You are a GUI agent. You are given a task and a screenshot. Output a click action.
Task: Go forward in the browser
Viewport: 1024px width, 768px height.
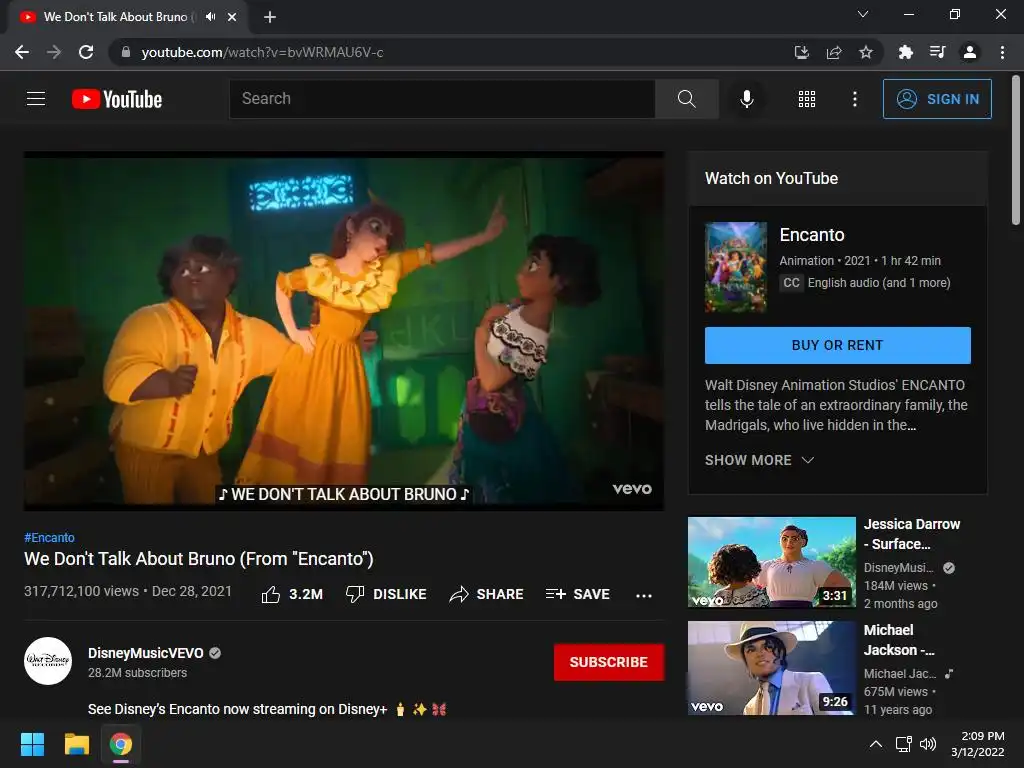tap(54, 52)
